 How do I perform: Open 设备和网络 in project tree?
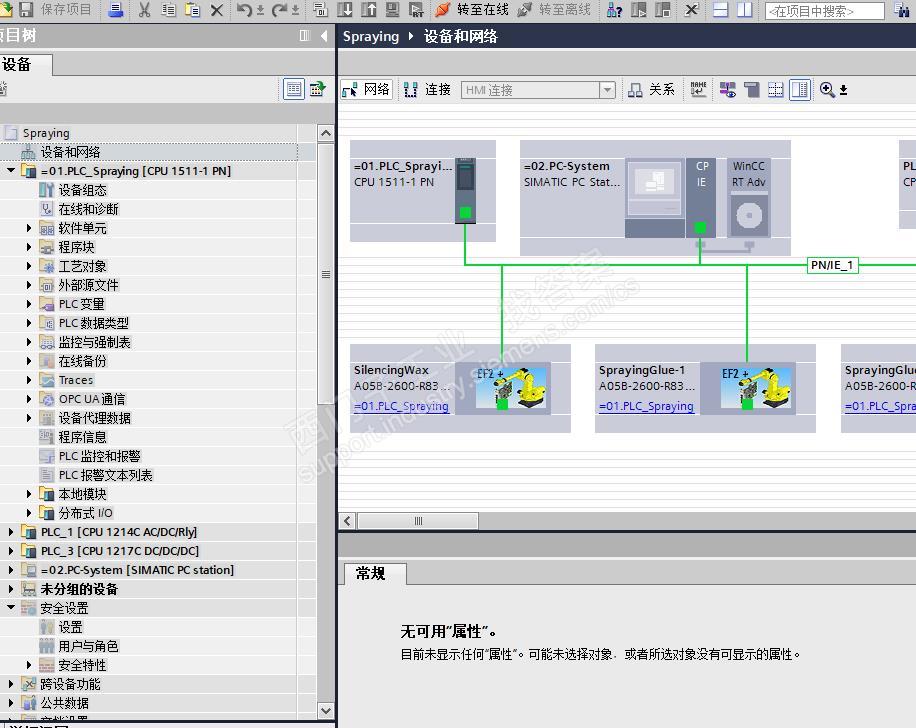(70, 152)
